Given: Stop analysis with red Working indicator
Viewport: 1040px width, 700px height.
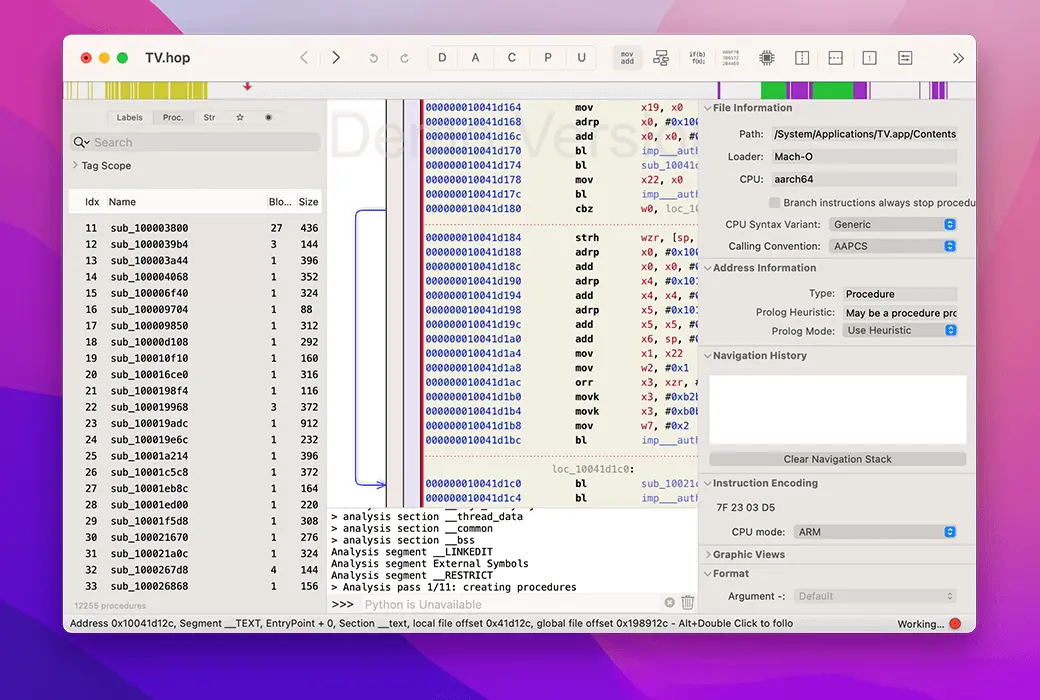Looking at the screenshot, I should [x=955, y=624].
